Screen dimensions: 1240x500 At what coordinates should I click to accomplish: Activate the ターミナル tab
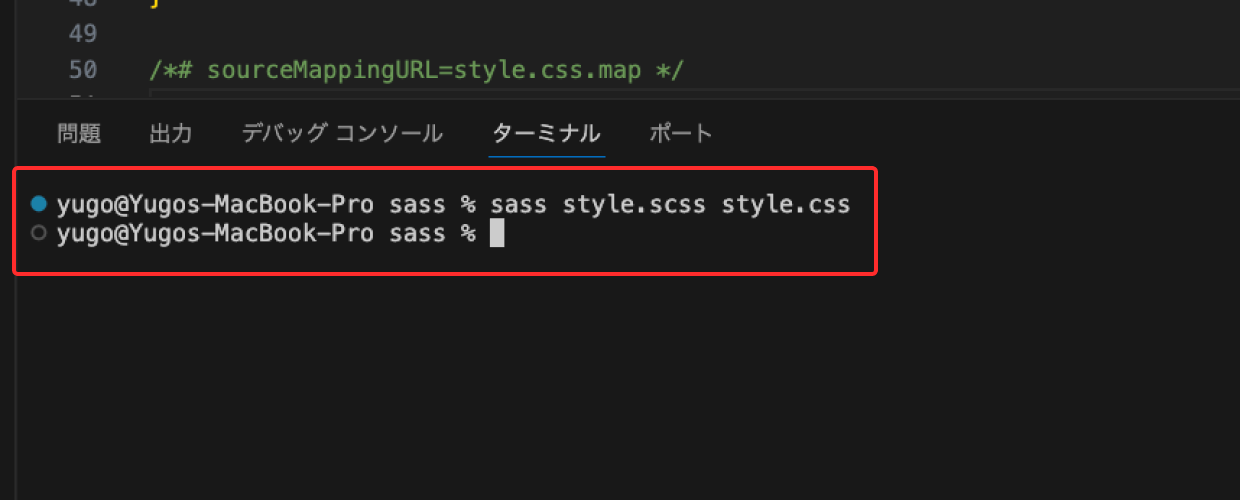546,133
